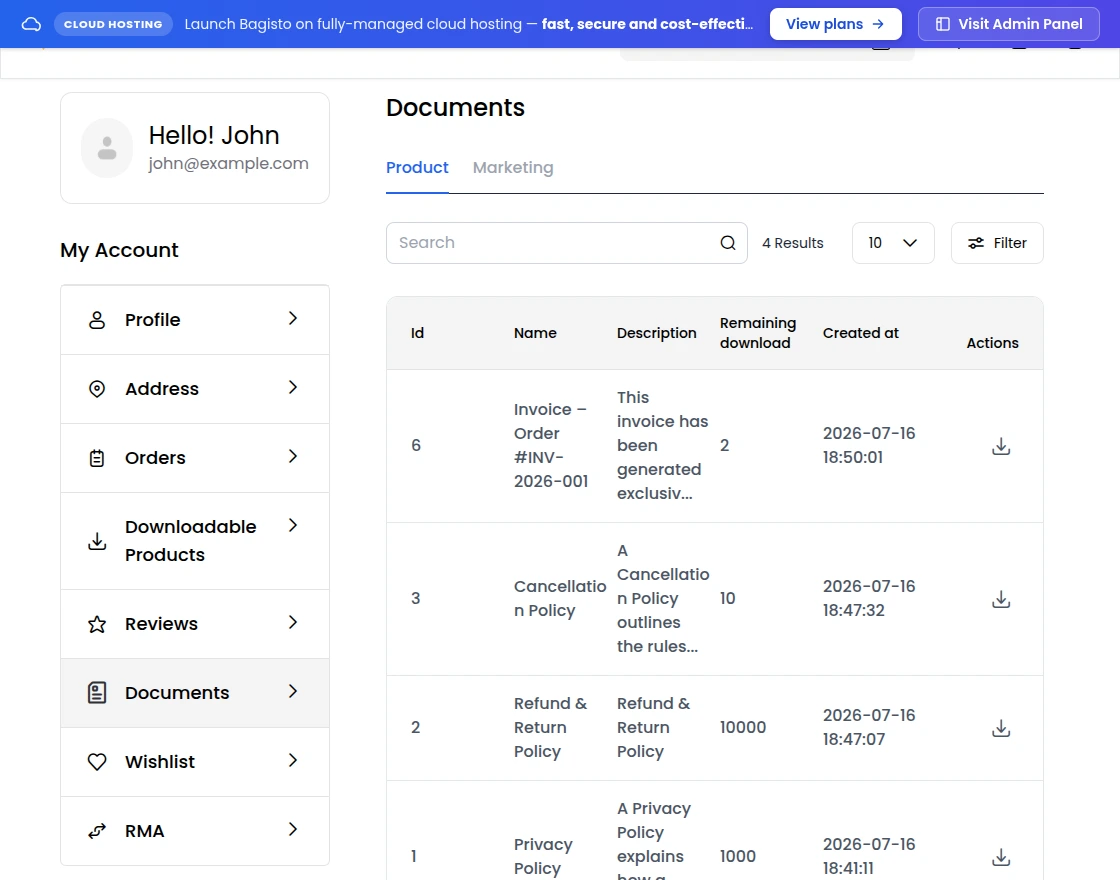Click the Created at column header
Viewport: 1120px width, 880px height.
coord(861,333)
